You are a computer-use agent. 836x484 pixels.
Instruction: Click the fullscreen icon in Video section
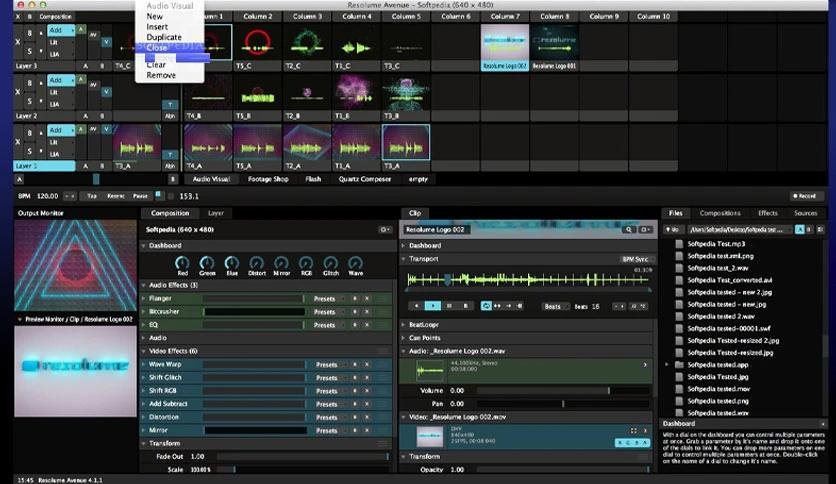coord(633,431)
